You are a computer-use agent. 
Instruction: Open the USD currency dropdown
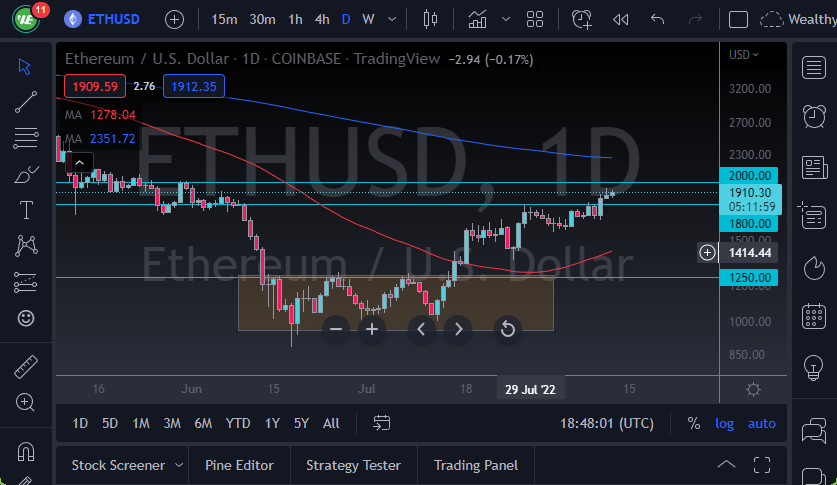click(743, 55)
